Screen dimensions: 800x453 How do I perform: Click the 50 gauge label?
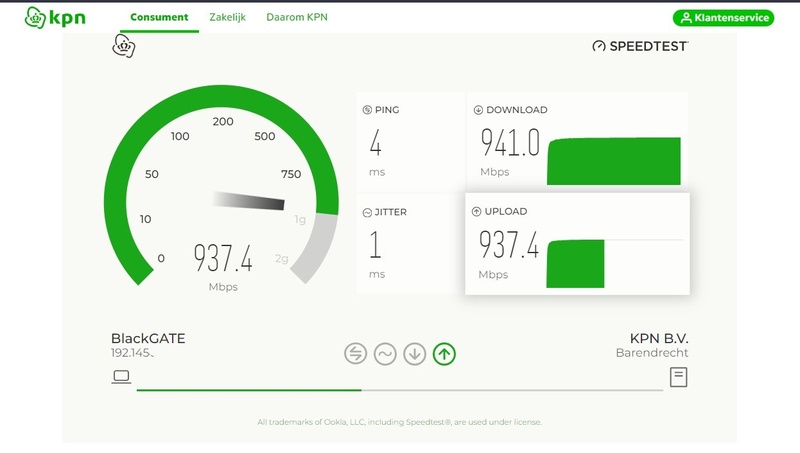152,174
